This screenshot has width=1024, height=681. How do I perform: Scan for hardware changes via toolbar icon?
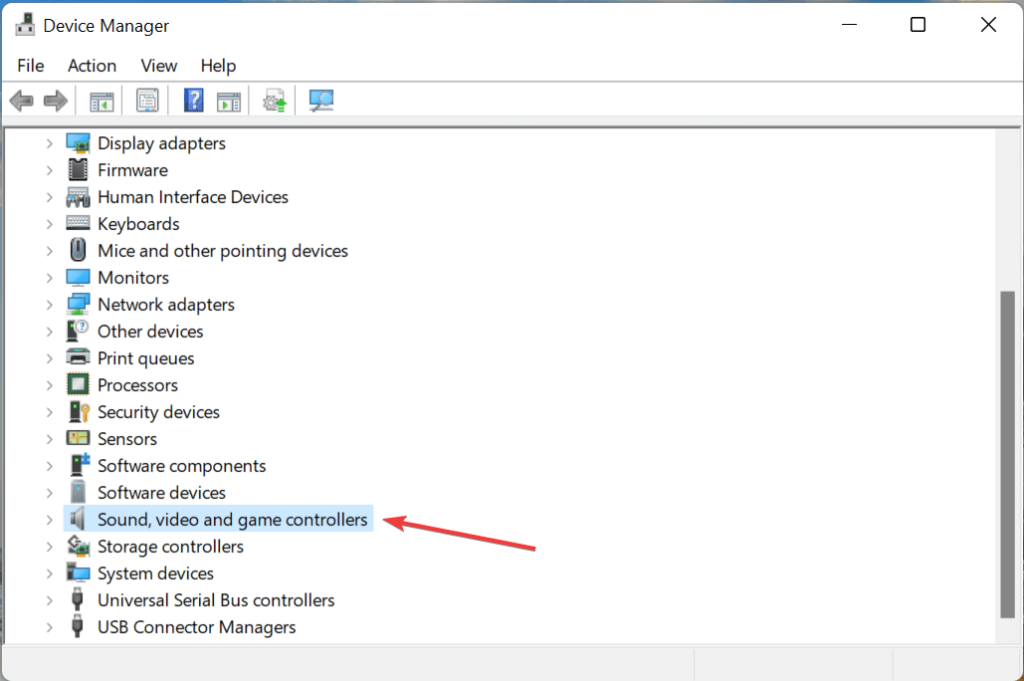[x=320, y=100]
